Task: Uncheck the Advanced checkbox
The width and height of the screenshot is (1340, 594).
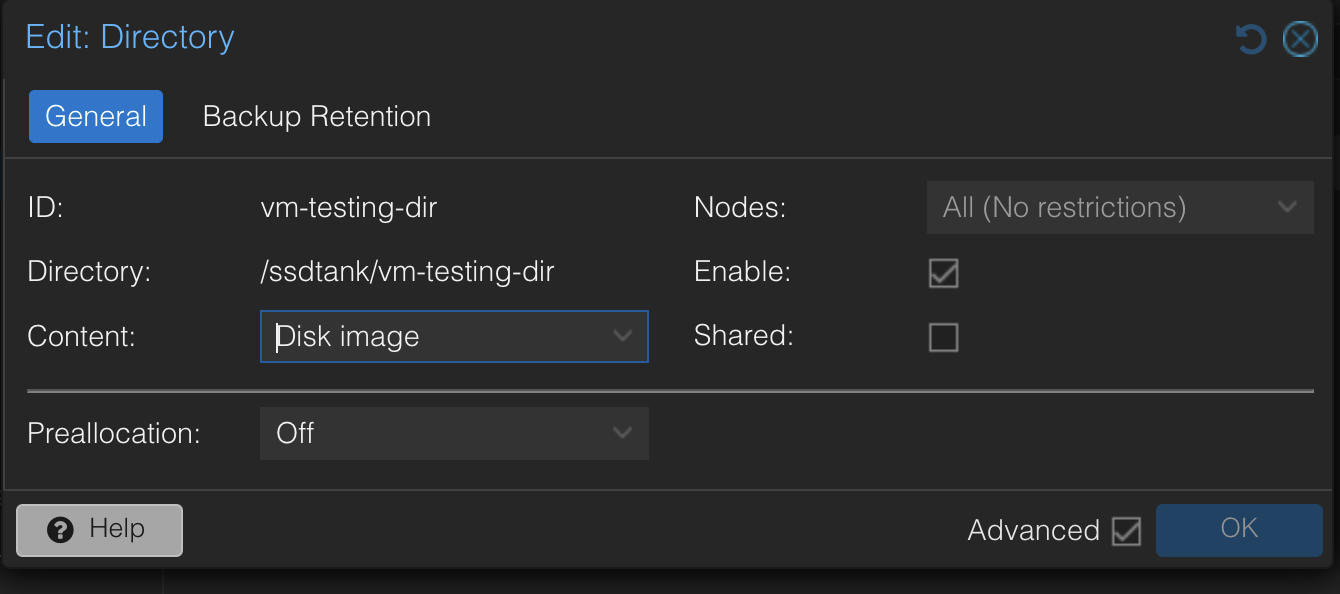Action: pyautogui.click(x=1126, y=530)
